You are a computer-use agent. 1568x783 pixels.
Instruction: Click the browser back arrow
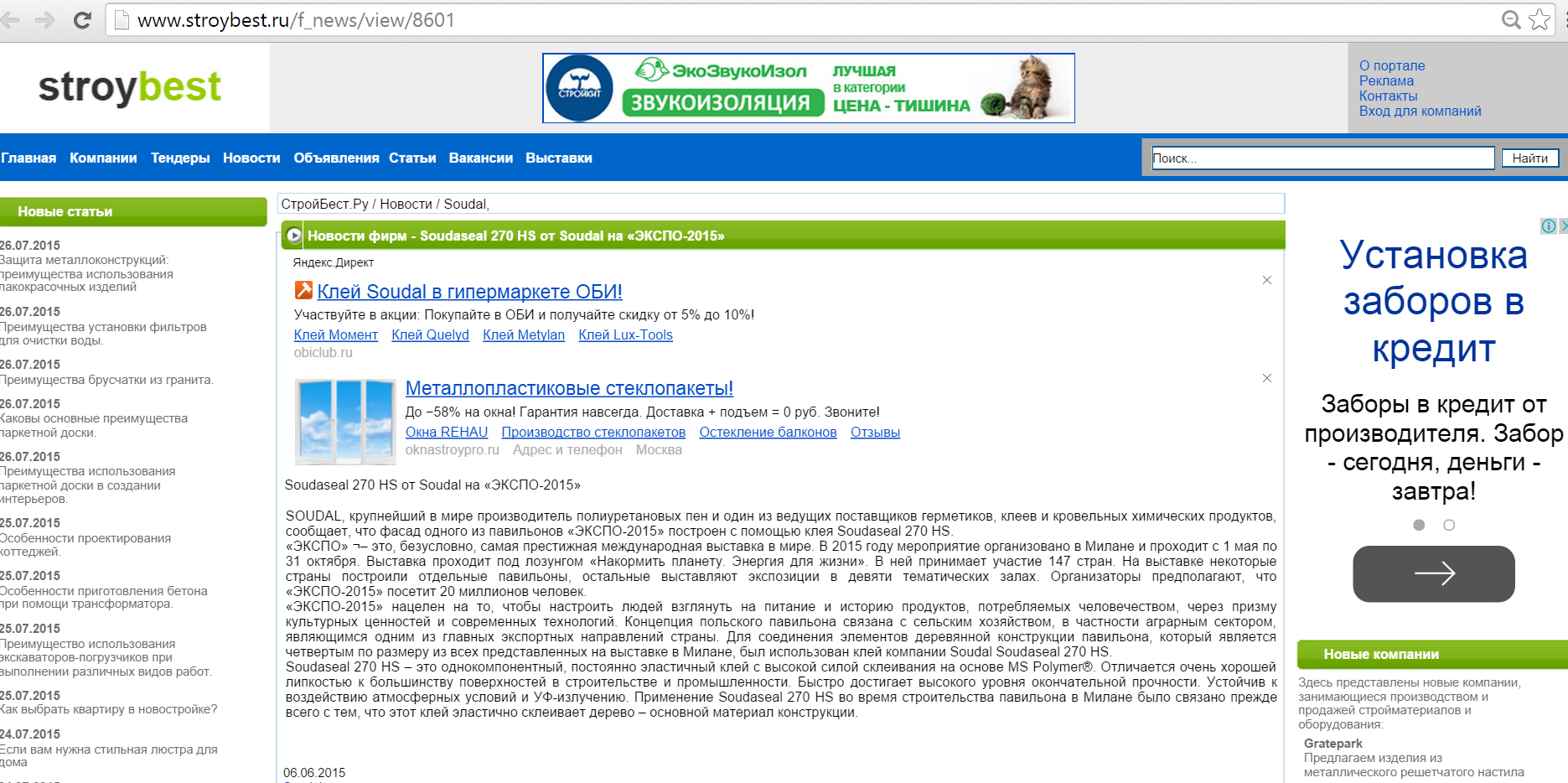(x=9, y=20)
